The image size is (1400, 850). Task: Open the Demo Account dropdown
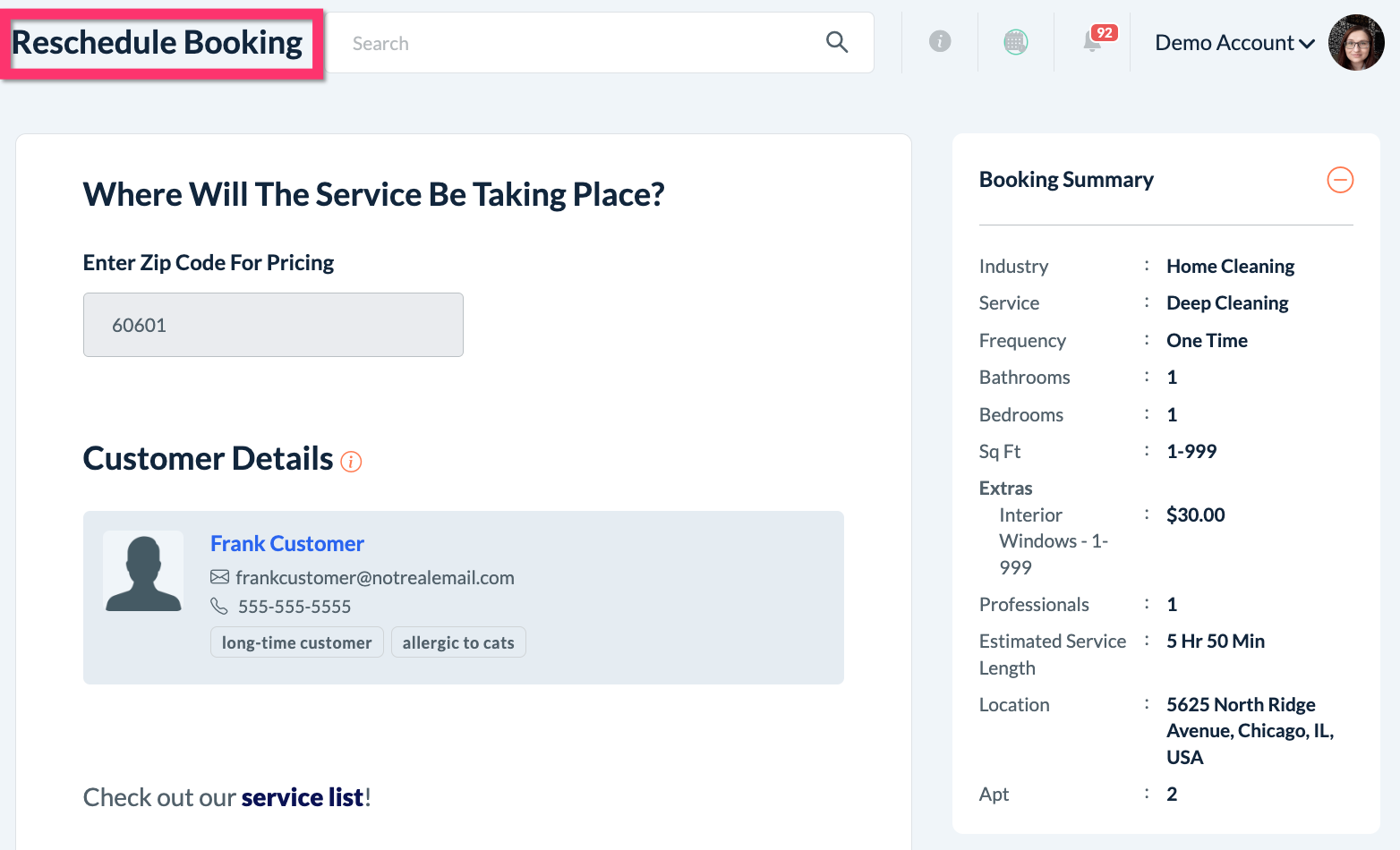click(1234, 43)
